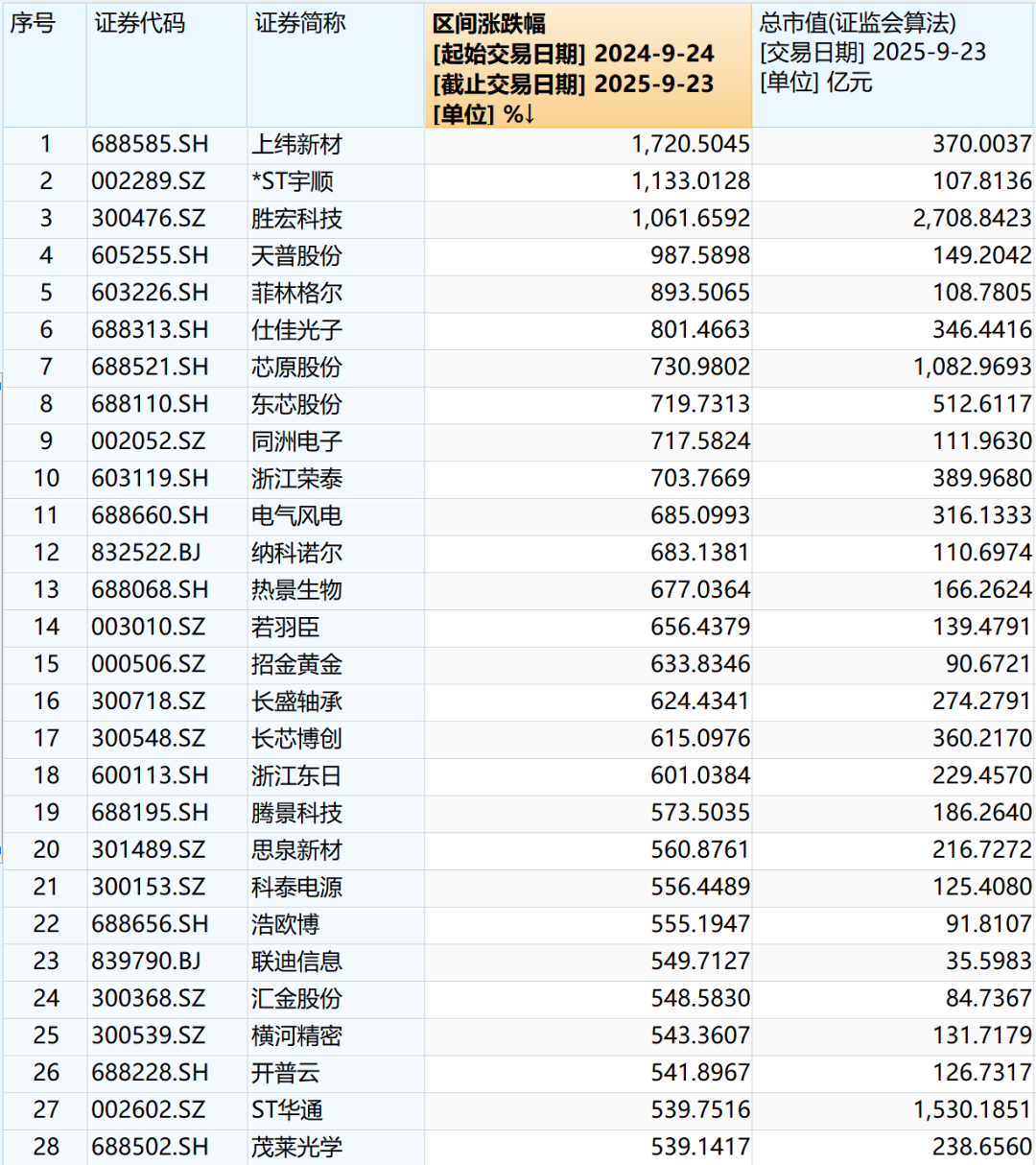Click the value 543.3607
This screenshot has width=1036, height=1165.
(x=700, y=1035)
